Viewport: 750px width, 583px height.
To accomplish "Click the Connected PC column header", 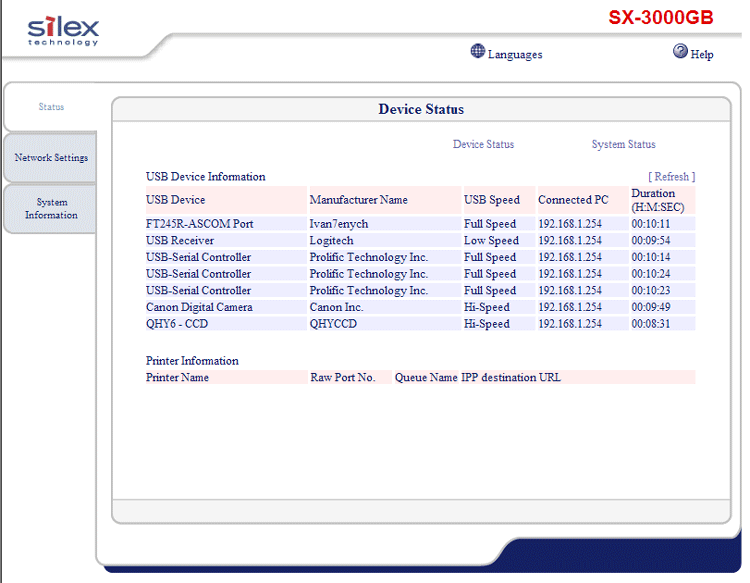I will [583, 200].
